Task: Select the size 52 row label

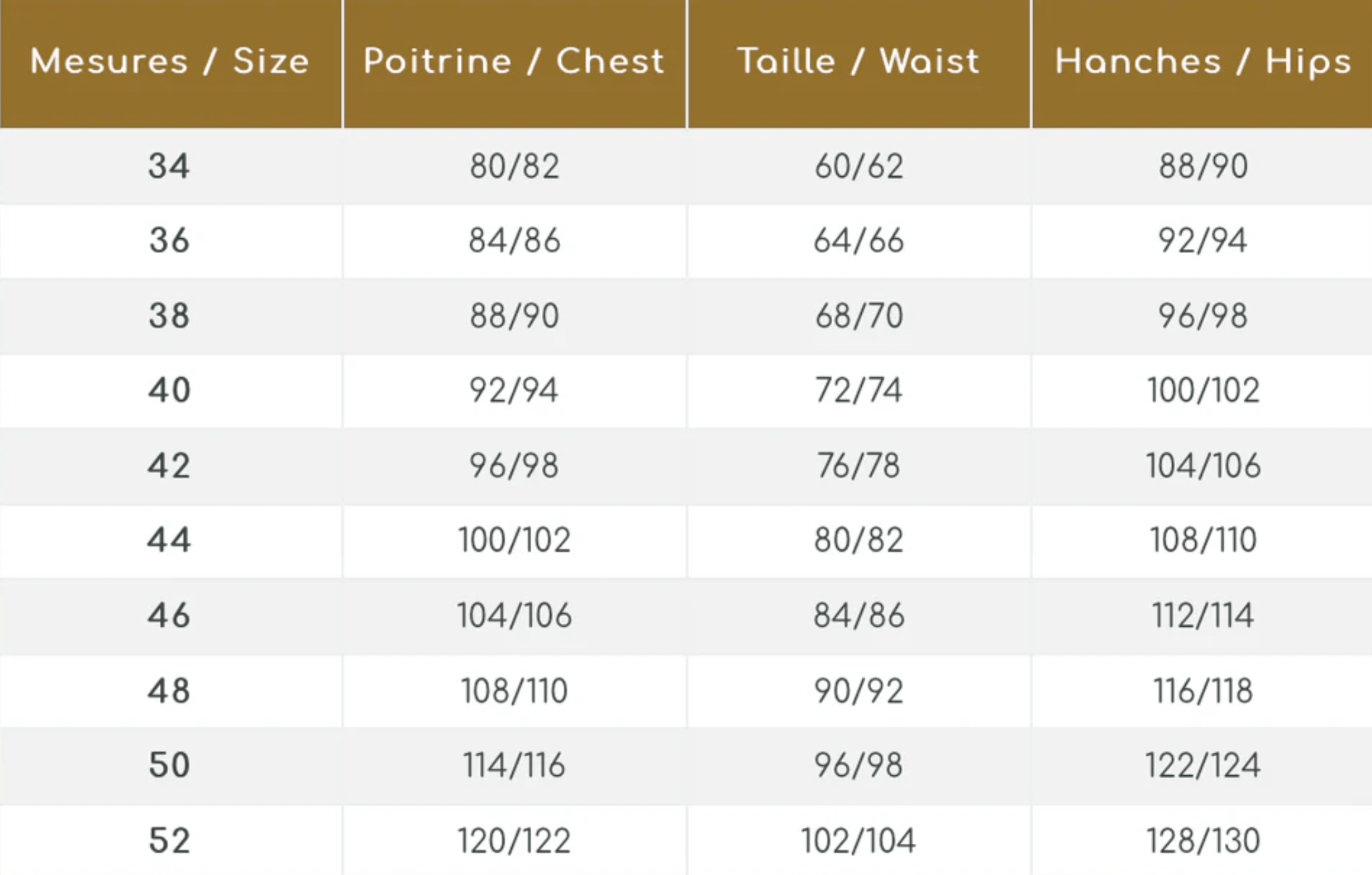Action: [x=169, y=841]
